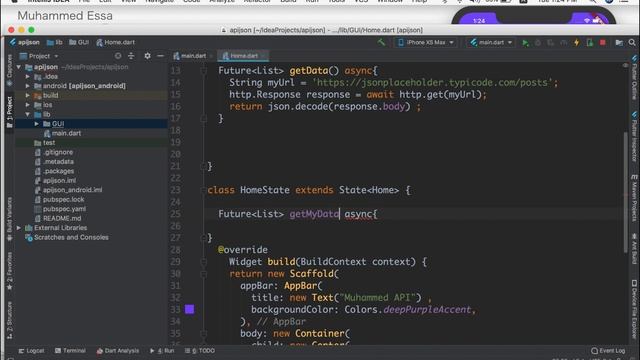Click the fold marker on line 13 gutter

[203, 71]
